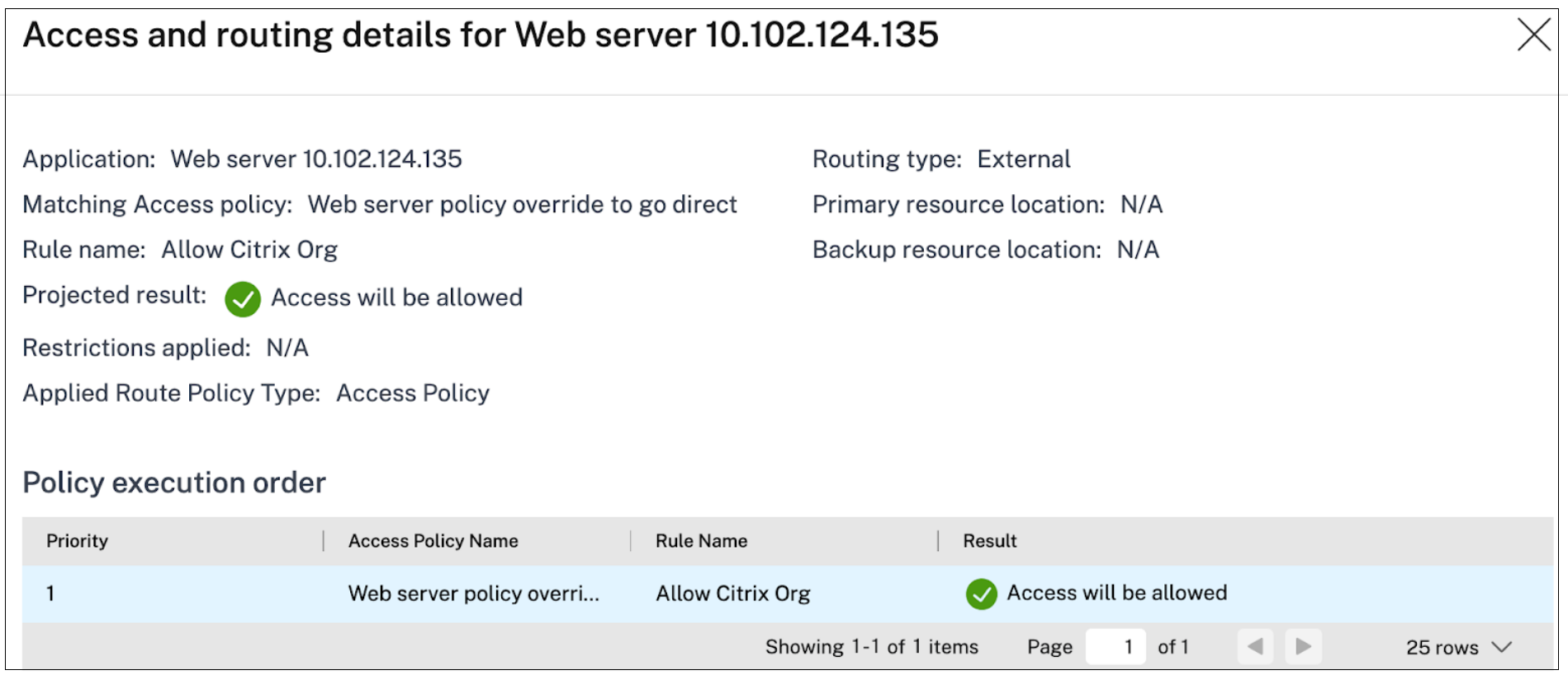Sort by the Priority column header
1568x675 pixels.
(78, 541)
